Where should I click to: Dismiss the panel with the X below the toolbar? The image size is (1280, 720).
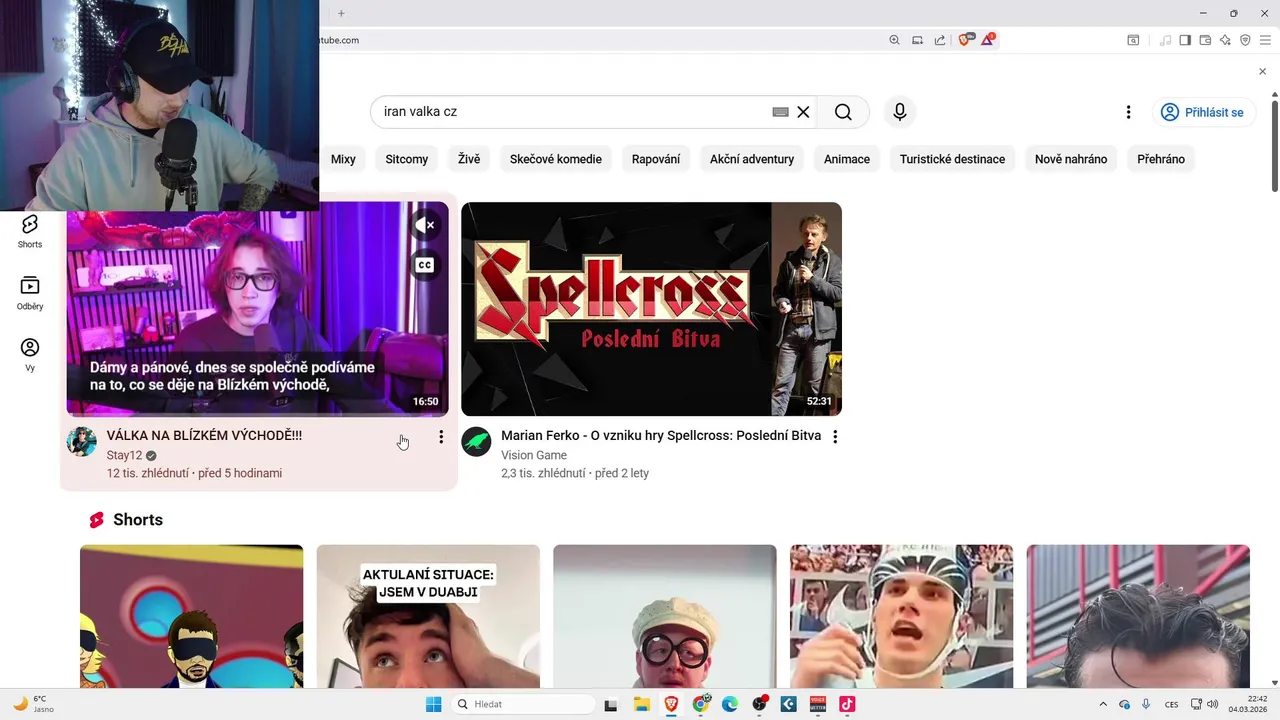[x=1262, y=71]
